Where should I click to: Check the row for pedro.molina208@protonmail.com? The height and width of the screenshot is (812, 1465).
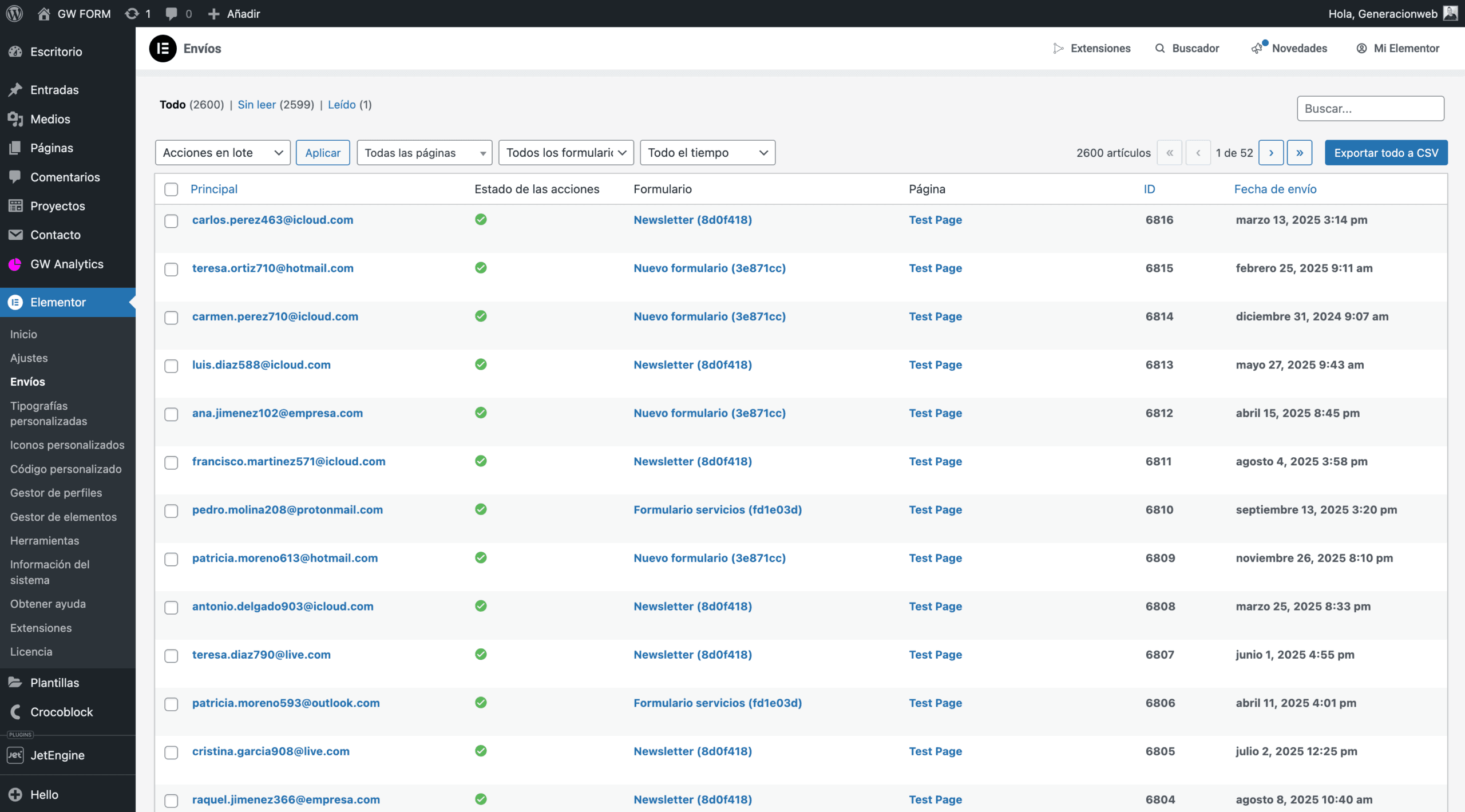[x=171, y=511]
